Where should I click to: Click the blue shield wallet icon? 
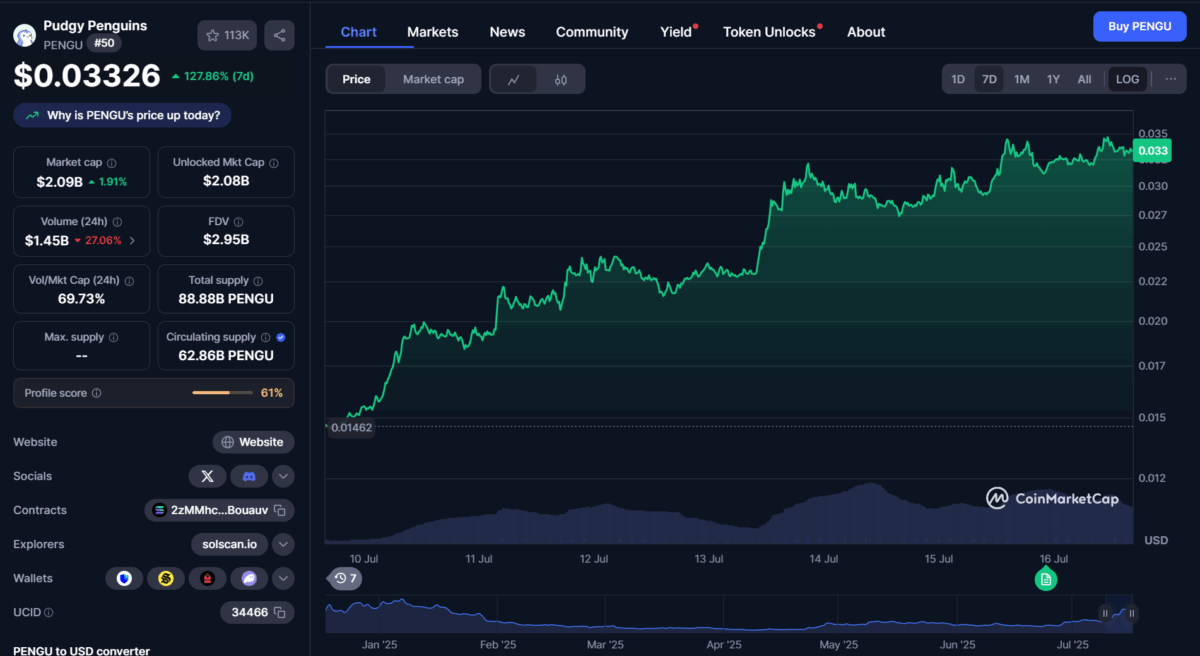[124, 578]
